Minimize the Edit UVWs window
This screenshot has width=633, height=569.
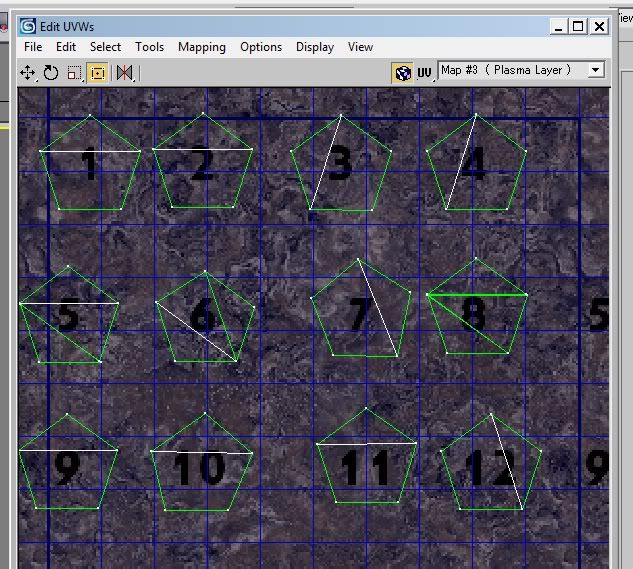[x=558, y=27]
